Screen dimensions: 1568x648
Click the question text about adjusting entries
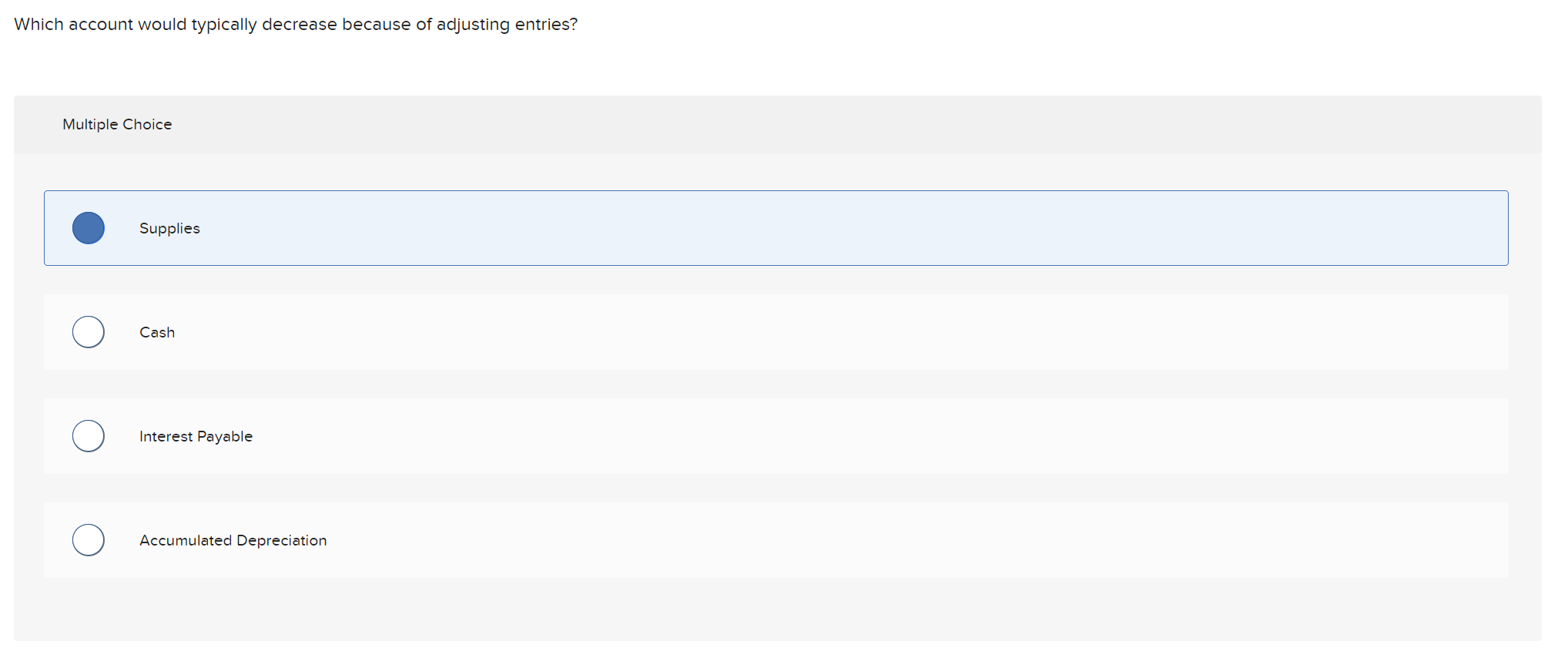[x=296, y=24]
